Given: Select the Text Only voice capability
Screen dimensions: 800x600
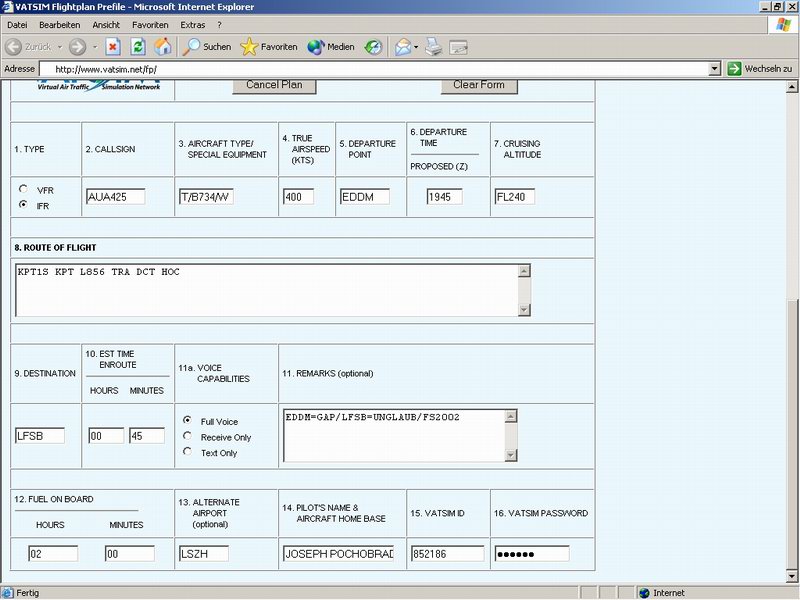Looking at the screenshot, I should pos(188,452).
